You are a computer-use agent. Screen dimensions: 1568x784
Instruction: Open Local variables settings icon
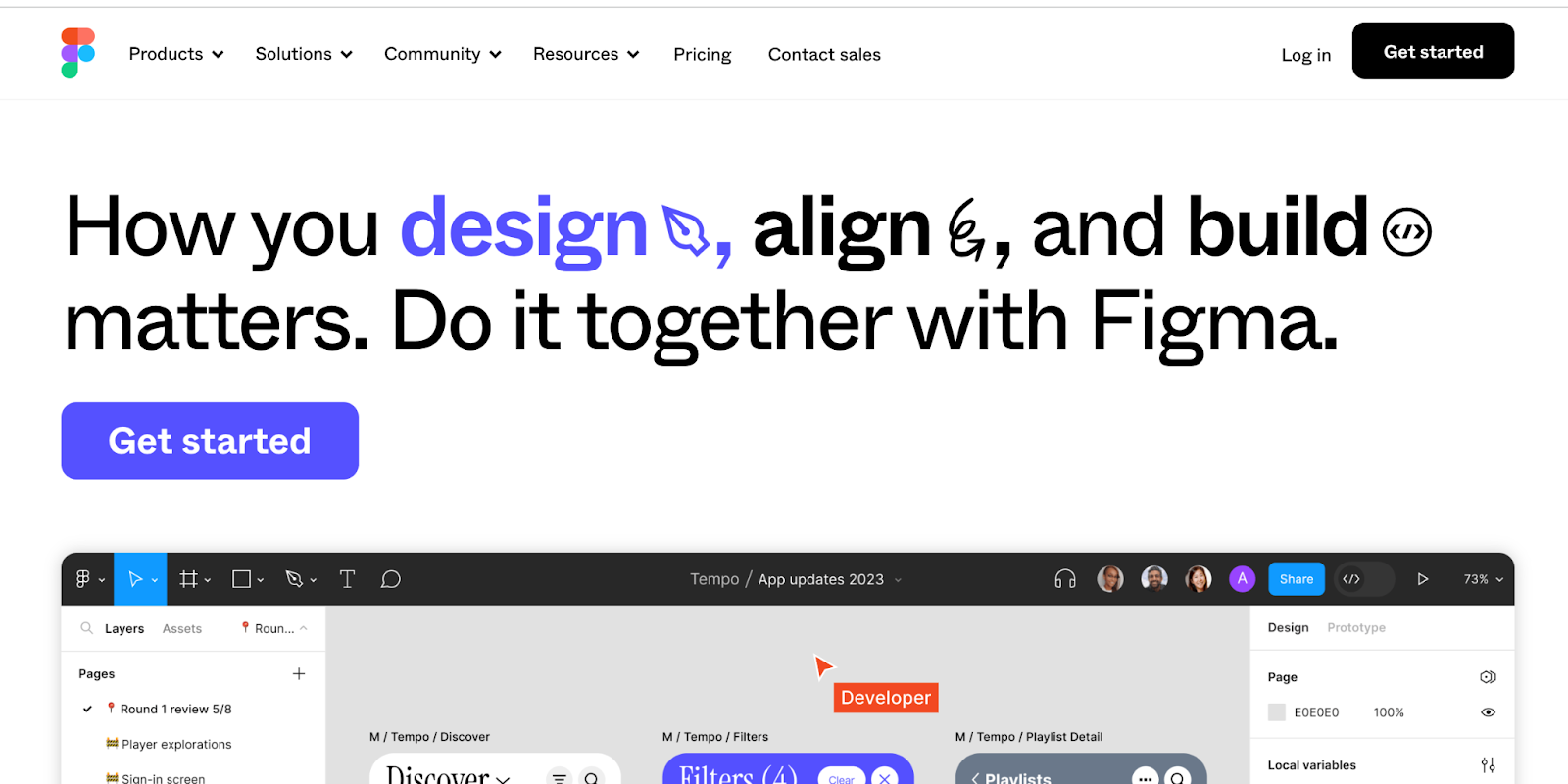(1488, 765)
